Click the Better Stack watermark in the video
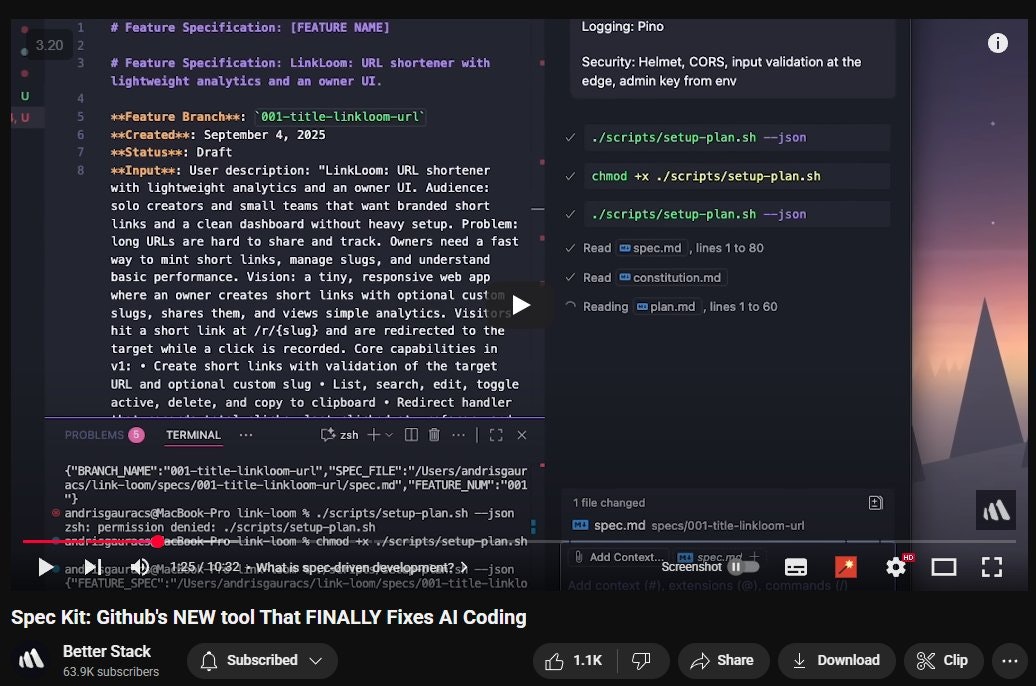The width and height of the screenshot is (1036, 686). point(996,510)
